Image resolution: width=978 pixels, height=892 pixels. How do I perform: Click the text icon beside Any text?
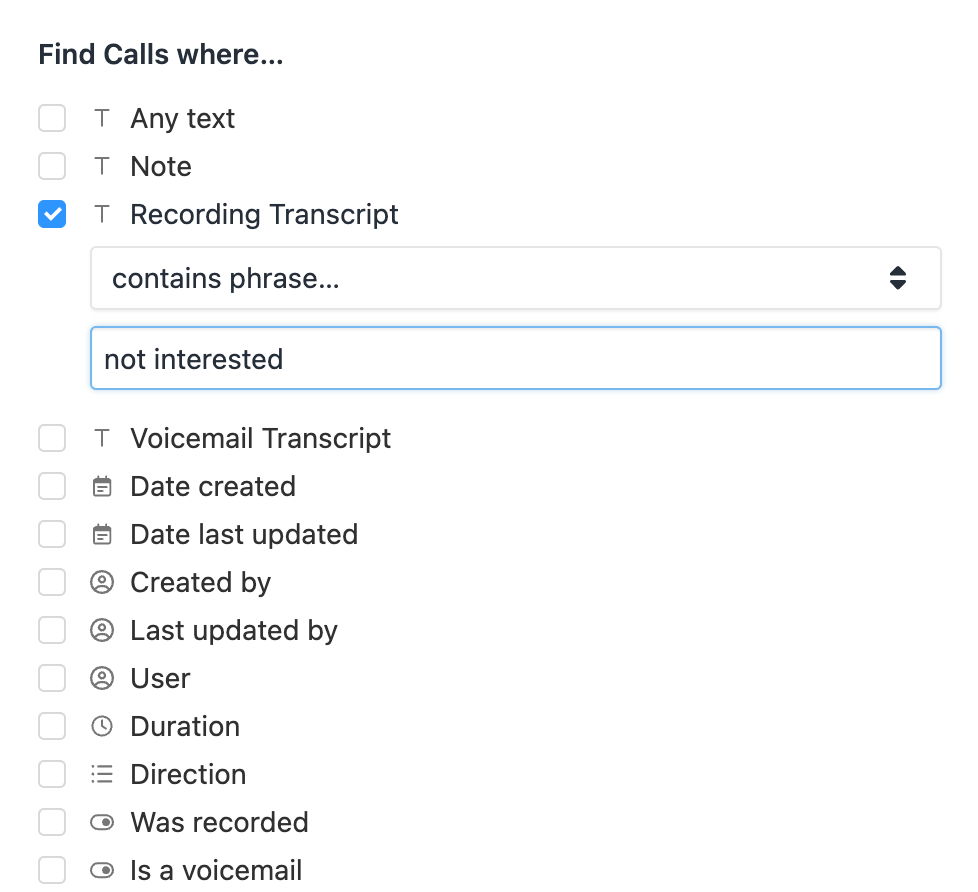pos(101,118)
